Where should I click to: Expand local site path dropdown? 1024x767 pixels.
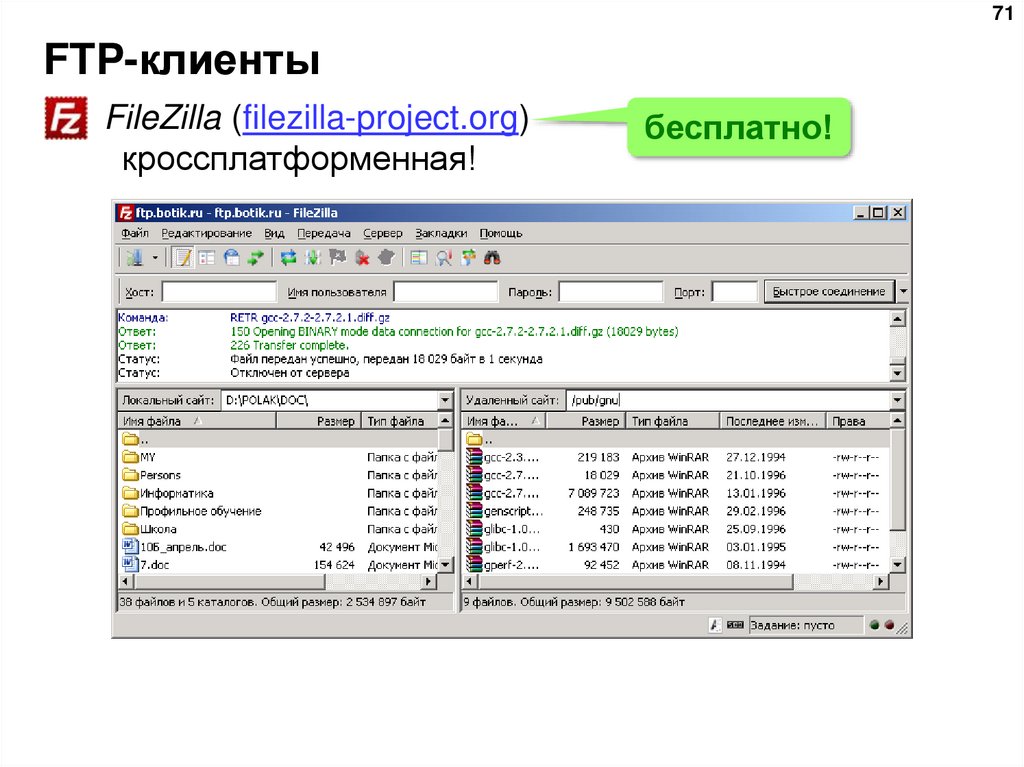point(445,400)
